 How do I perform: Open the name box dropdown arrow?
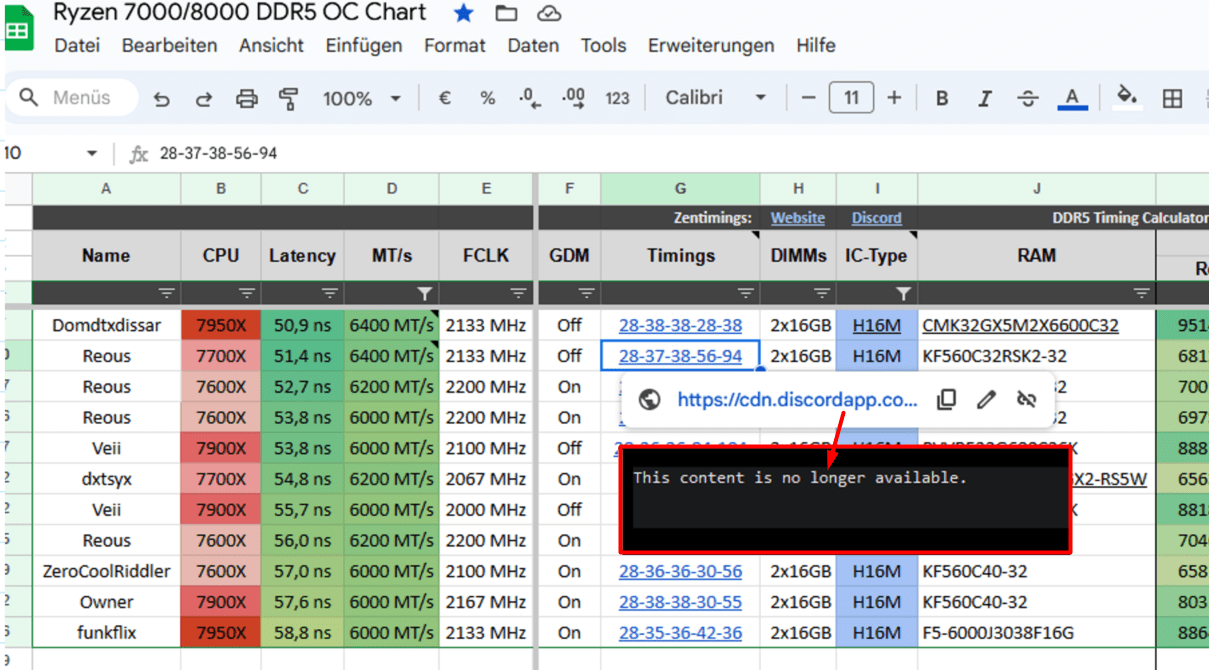tap(92, 154)
